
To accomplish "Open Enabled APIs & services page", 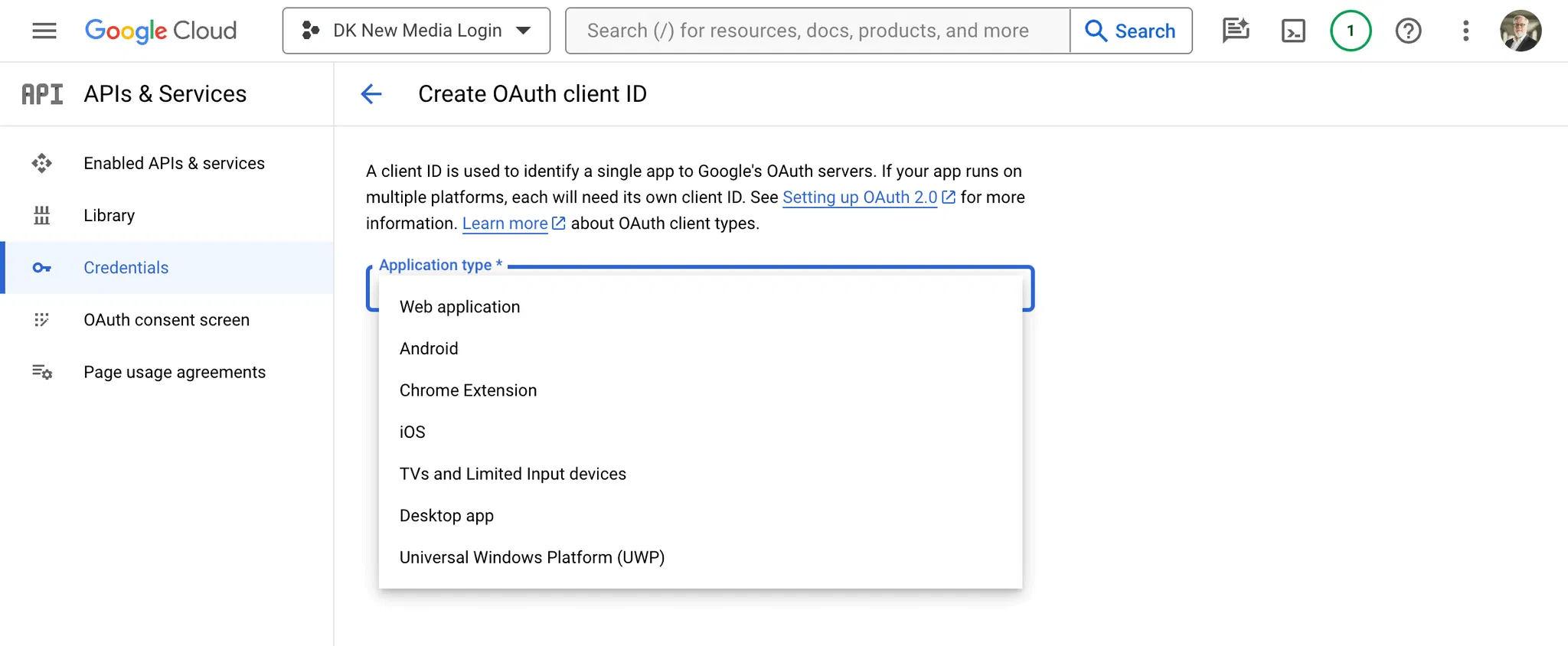I will click(x=174, y=163).
